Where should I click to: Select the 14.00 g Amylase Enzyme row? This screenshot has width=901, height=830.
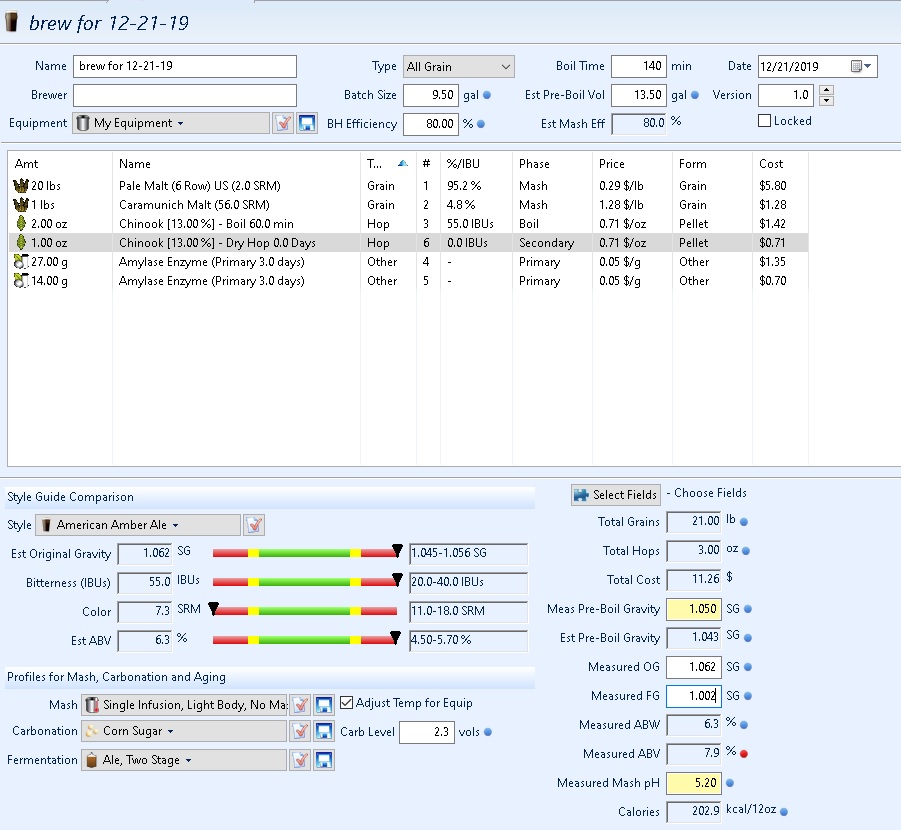coord(408,280)
